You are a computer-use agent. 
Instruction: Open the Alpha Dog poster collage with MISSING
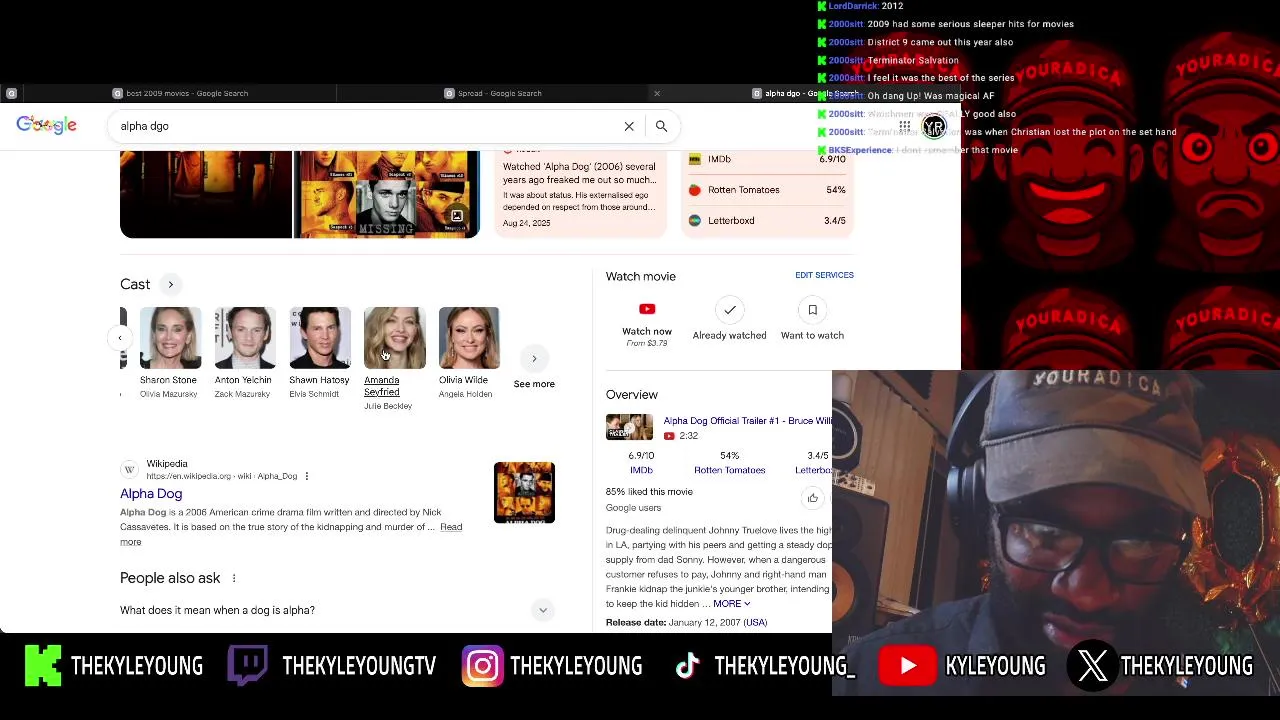point(386,194)
